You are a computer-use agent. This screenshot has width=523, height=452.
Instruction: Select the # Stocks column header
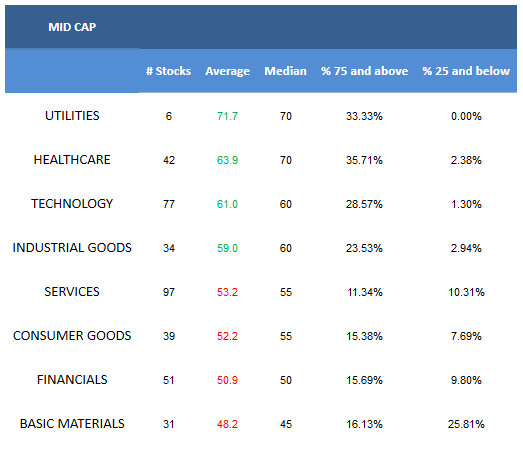click(168, 71)
